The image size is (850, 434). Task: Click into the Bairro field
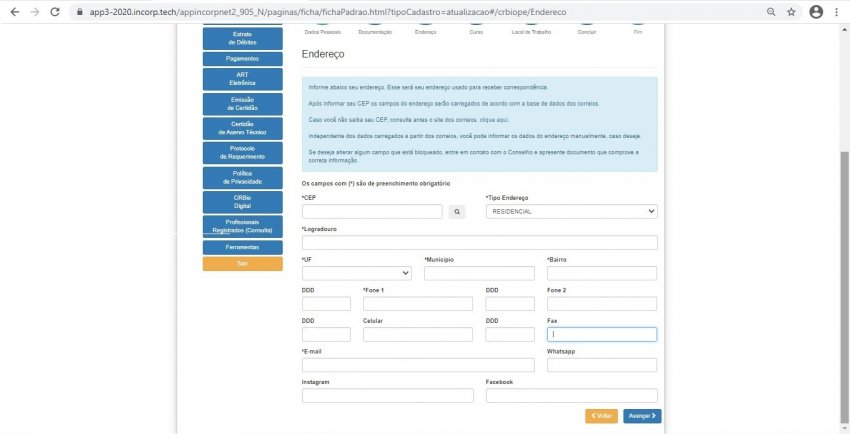pos(602,273)
